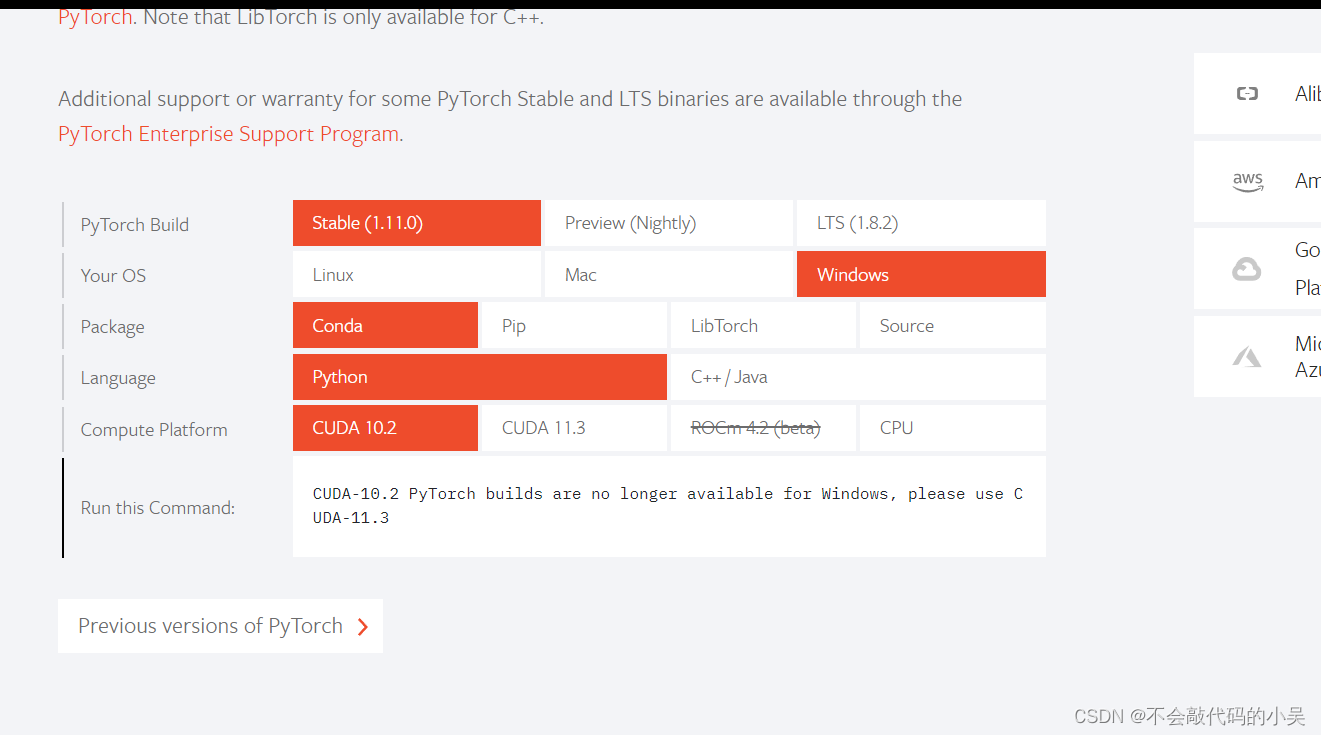The image size is (1321, 735).
Task: Click the Run this Command text box
Action: 669,506
